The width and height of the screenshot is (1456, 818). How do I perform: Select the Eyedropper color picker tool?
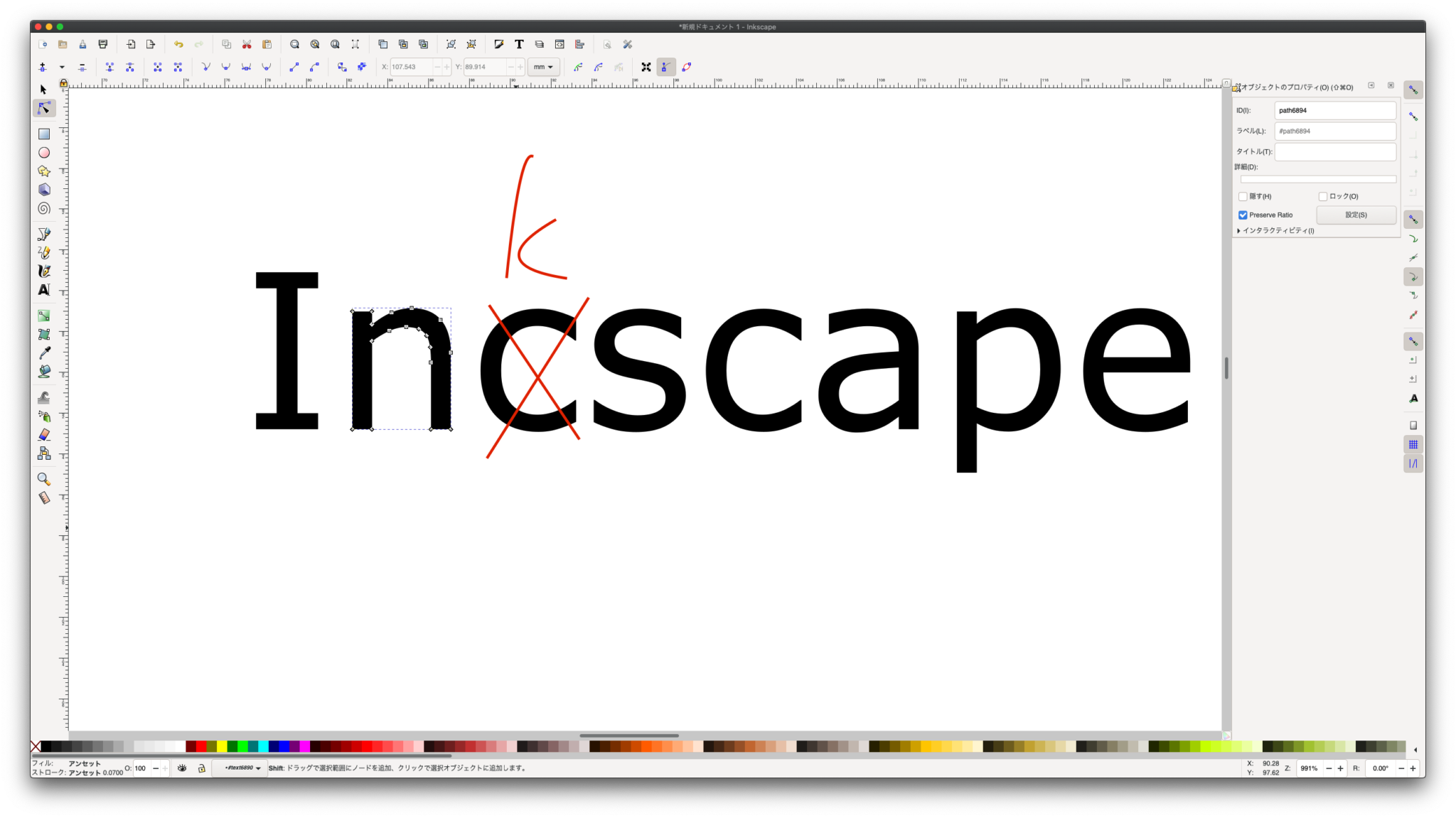coord(43,353)
